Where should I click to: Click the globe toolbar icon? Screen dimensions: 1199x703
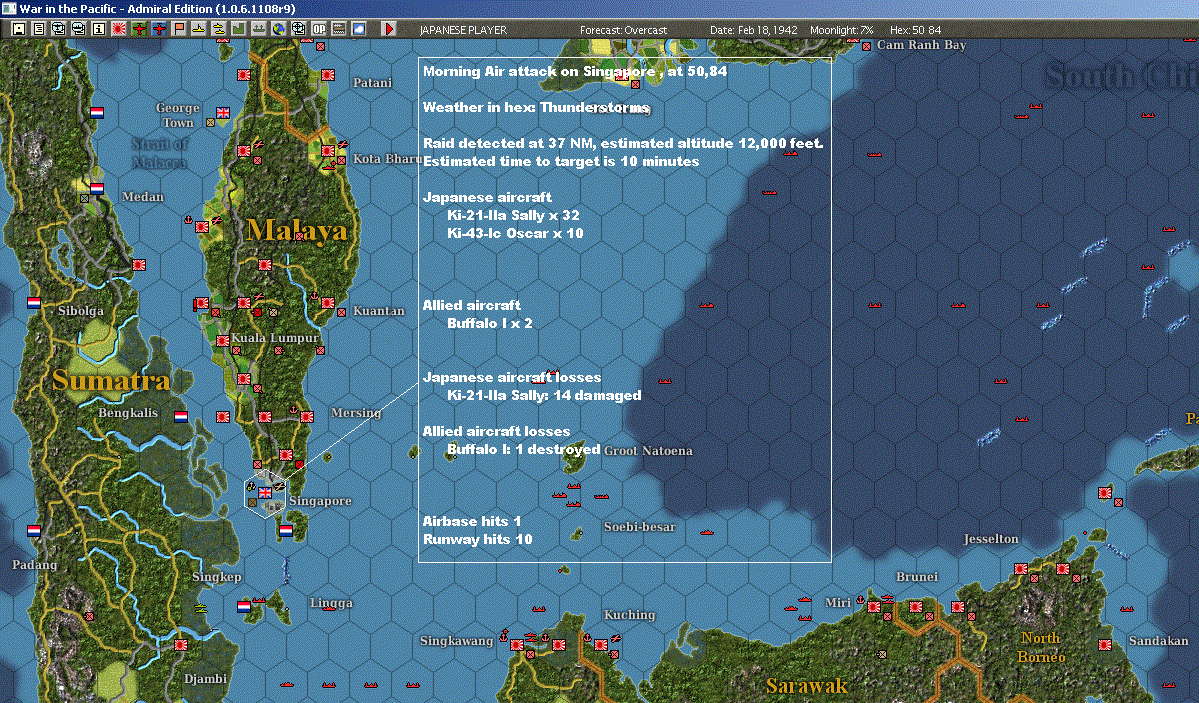click(278, 29)
